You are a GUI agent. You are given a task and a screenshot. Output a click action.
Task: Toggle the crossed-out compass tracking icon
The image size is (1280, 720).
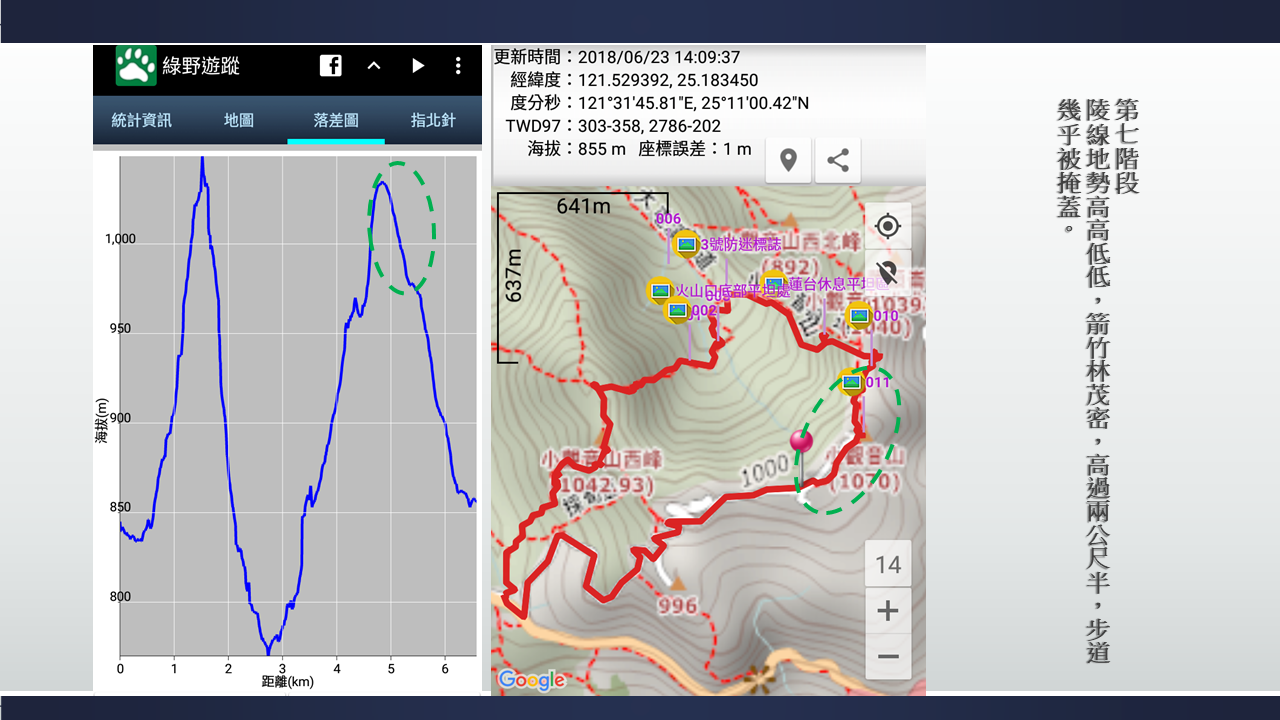pos(888,272)
